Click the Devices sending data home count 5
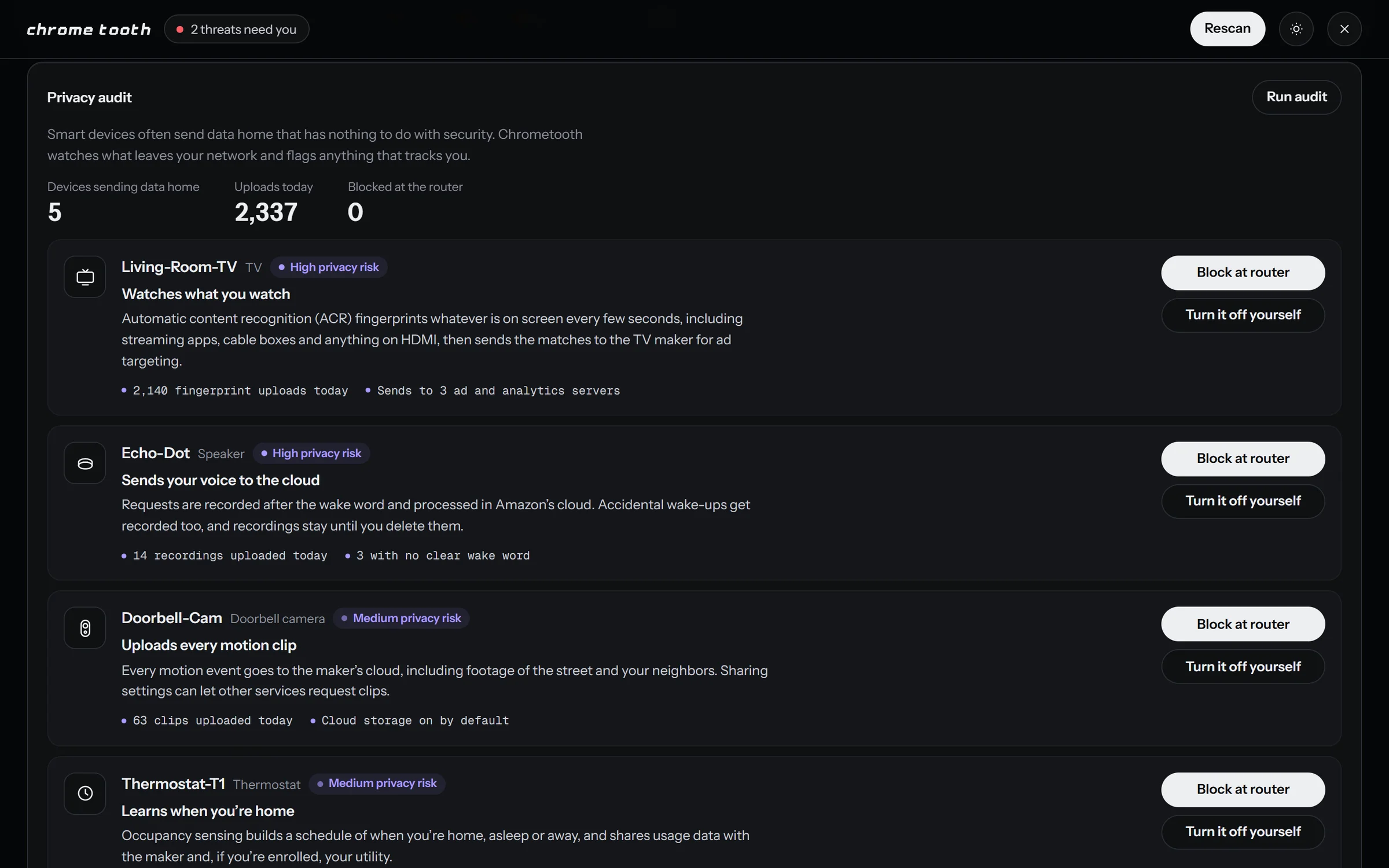Image resolution: width=1389 pixels, height=868 pixels. (x=54, y=212)
